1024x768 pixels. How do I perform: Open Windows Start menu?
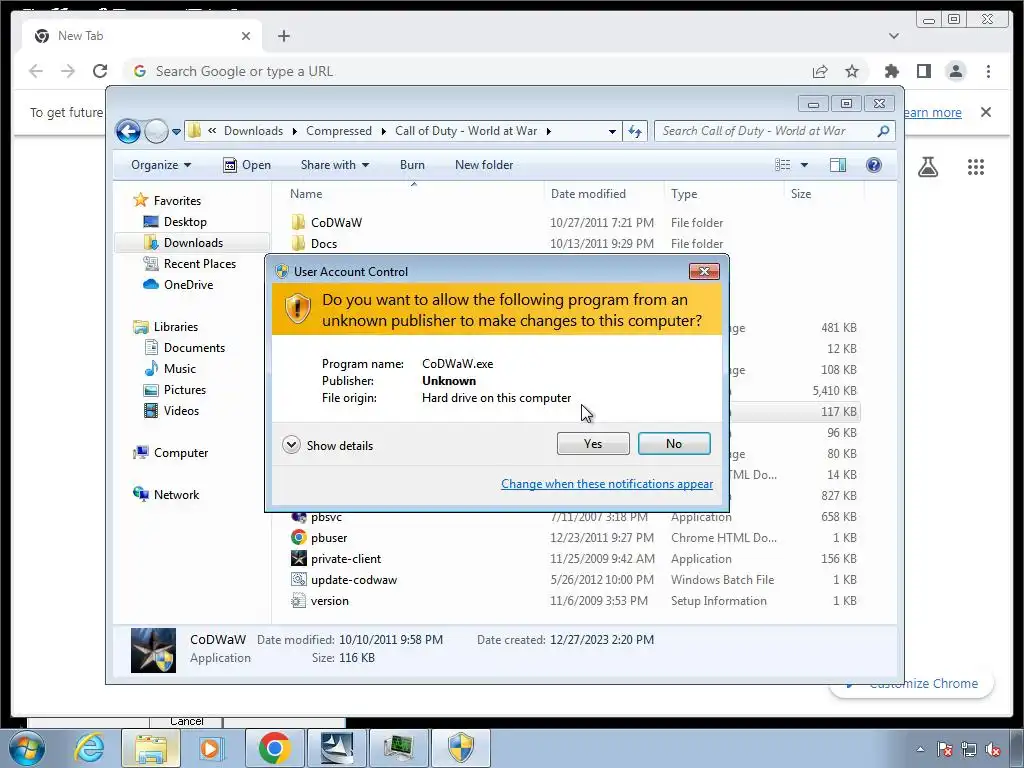(x=26, y=748)
